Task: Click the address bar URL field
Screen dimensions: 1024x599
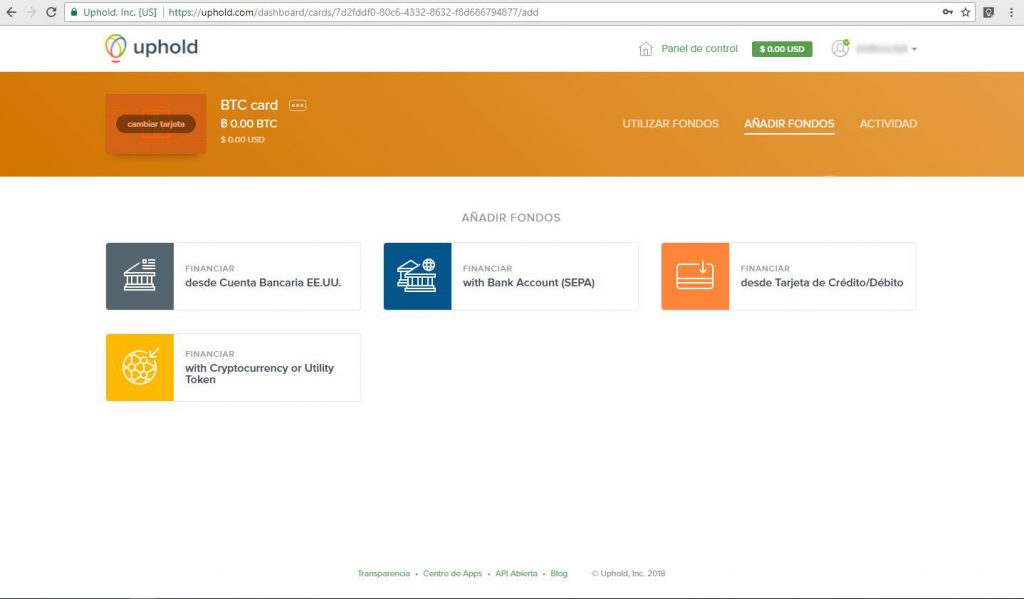Action: pos(519,12)
